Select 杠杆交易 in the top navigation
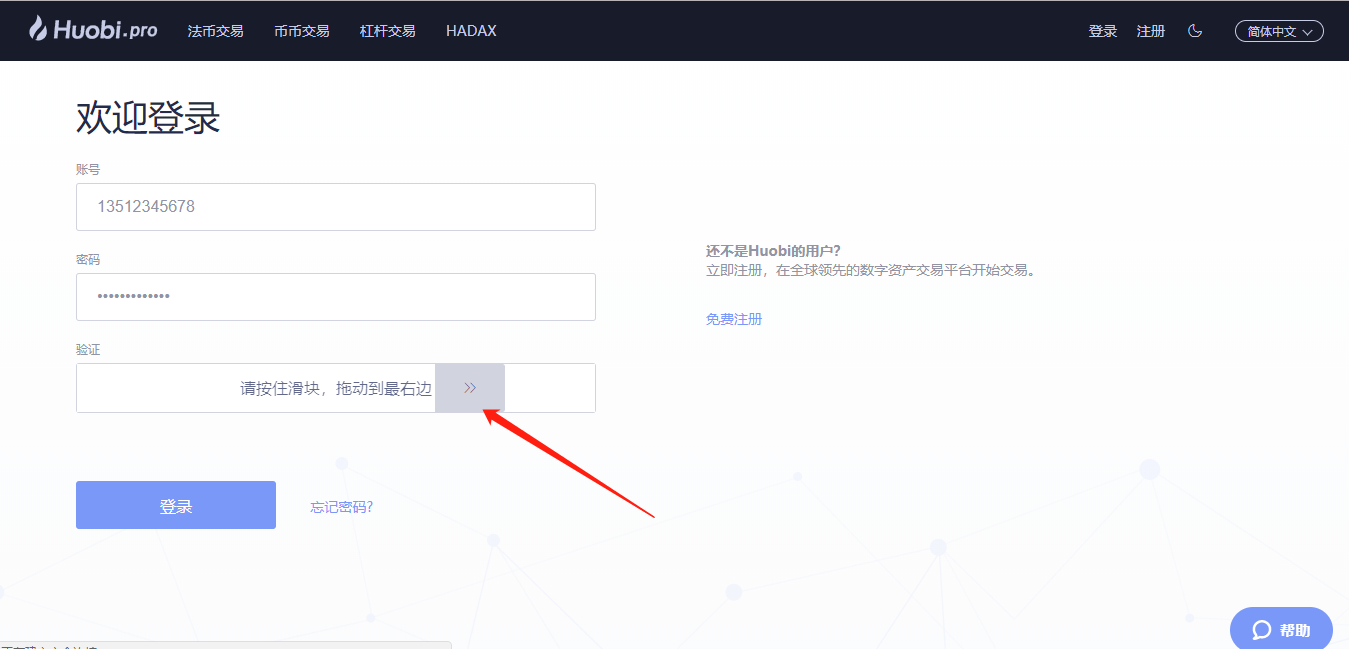 point(387,31)
